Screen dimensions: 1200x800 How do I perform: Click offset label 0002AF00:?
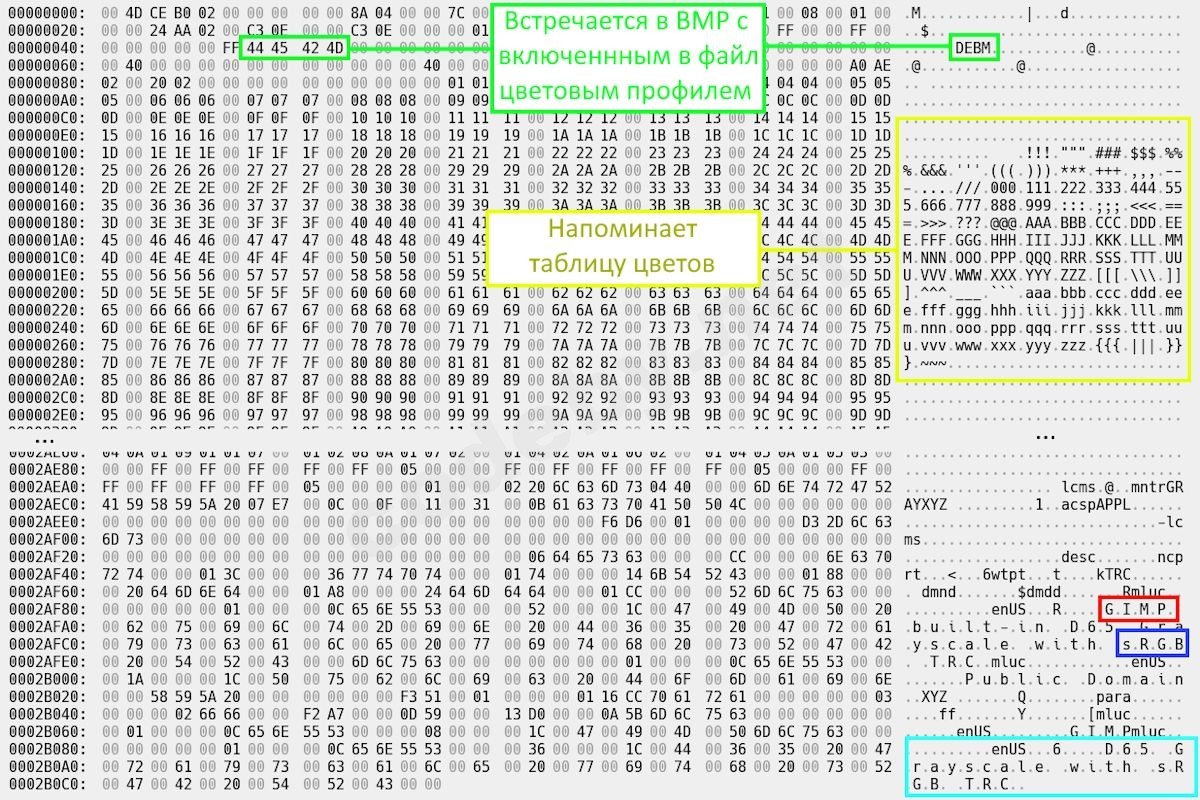pos(46,539)
